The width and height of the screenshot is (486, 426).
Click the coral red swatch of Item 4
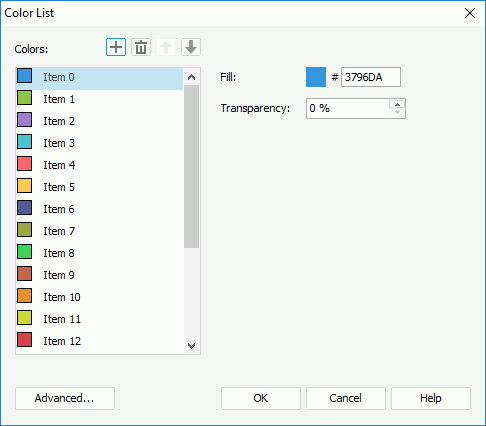(25, 164)
